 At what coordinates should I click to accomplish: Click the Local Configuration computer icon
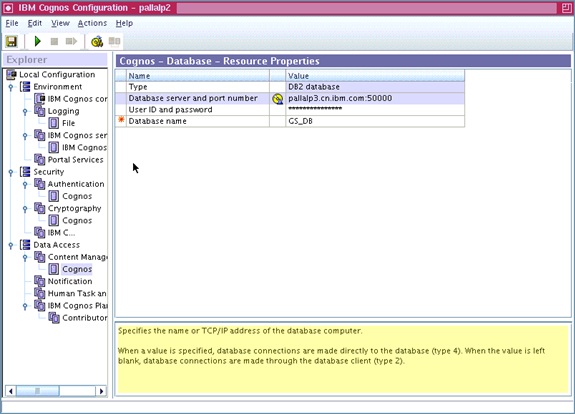tap(11, 74)
